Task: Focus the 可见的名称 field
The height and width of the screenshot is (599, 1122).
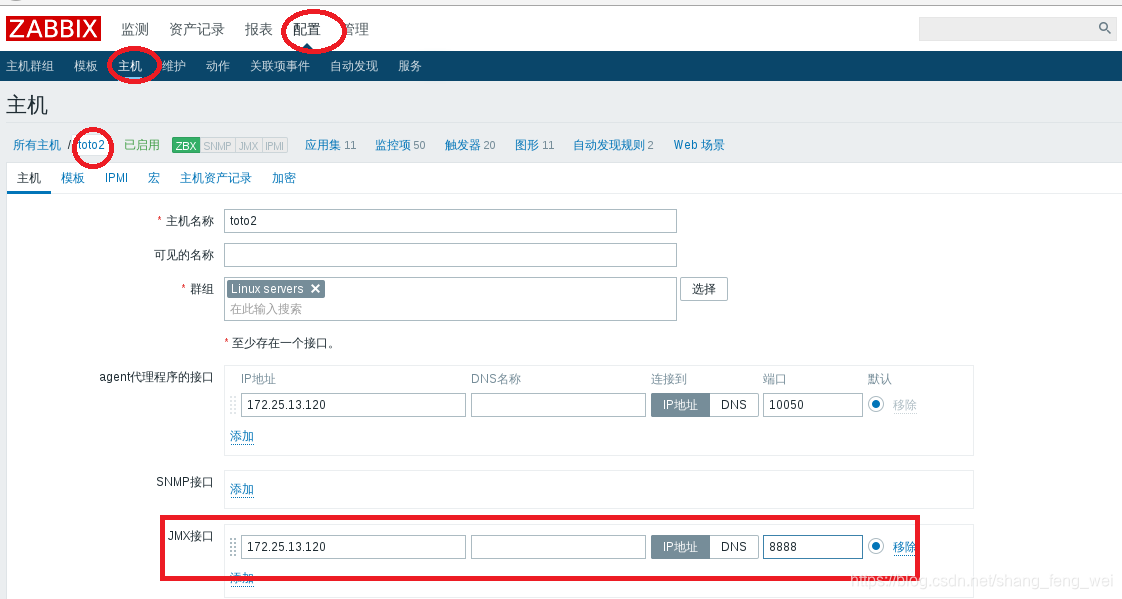Action: pyautogui.click(x=450, y=255)
